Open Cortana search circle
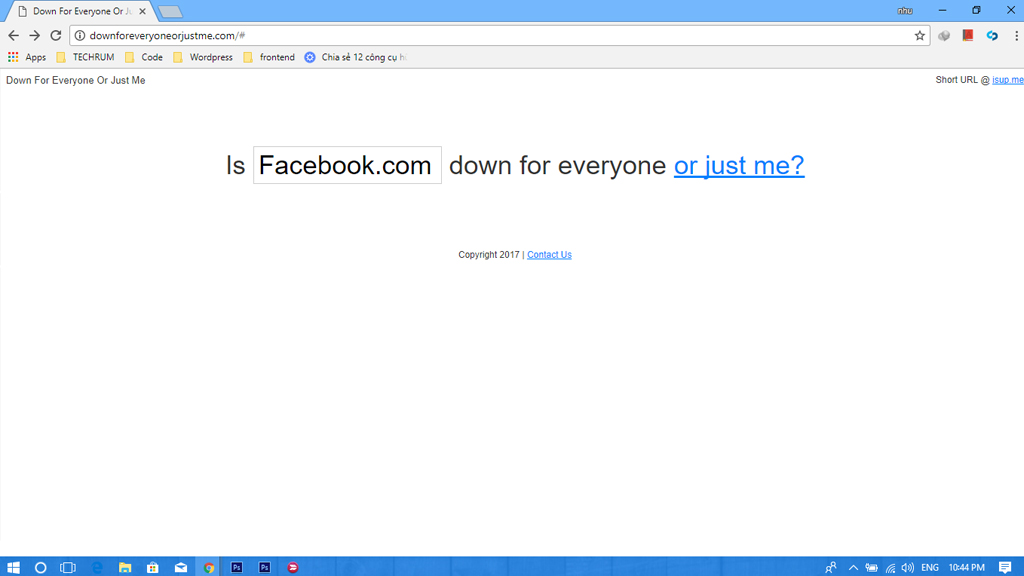 click(x=40, y=568)
